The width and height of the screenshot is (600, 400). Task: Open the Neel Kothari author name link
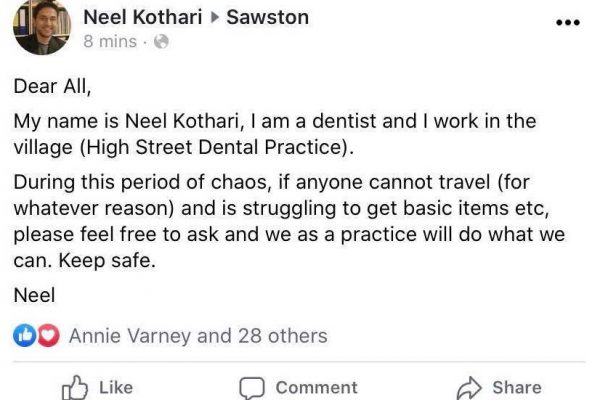(x=142, y=17)
